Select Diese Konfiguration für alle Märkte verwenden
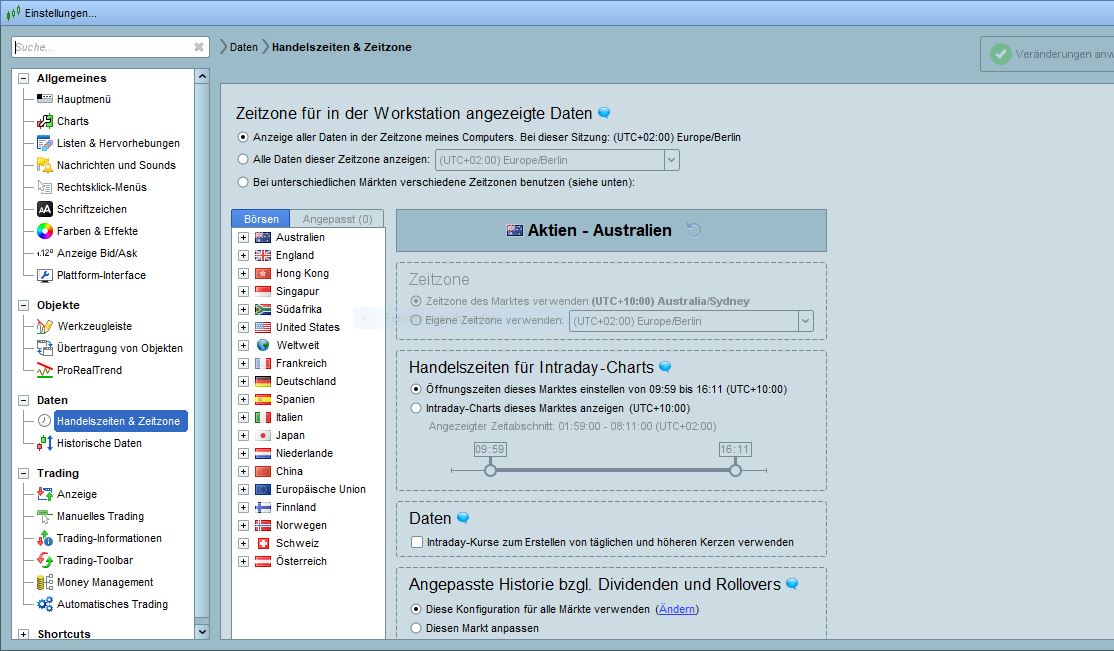This screenshot has width=1114, height=651. (x=416, y=609)
